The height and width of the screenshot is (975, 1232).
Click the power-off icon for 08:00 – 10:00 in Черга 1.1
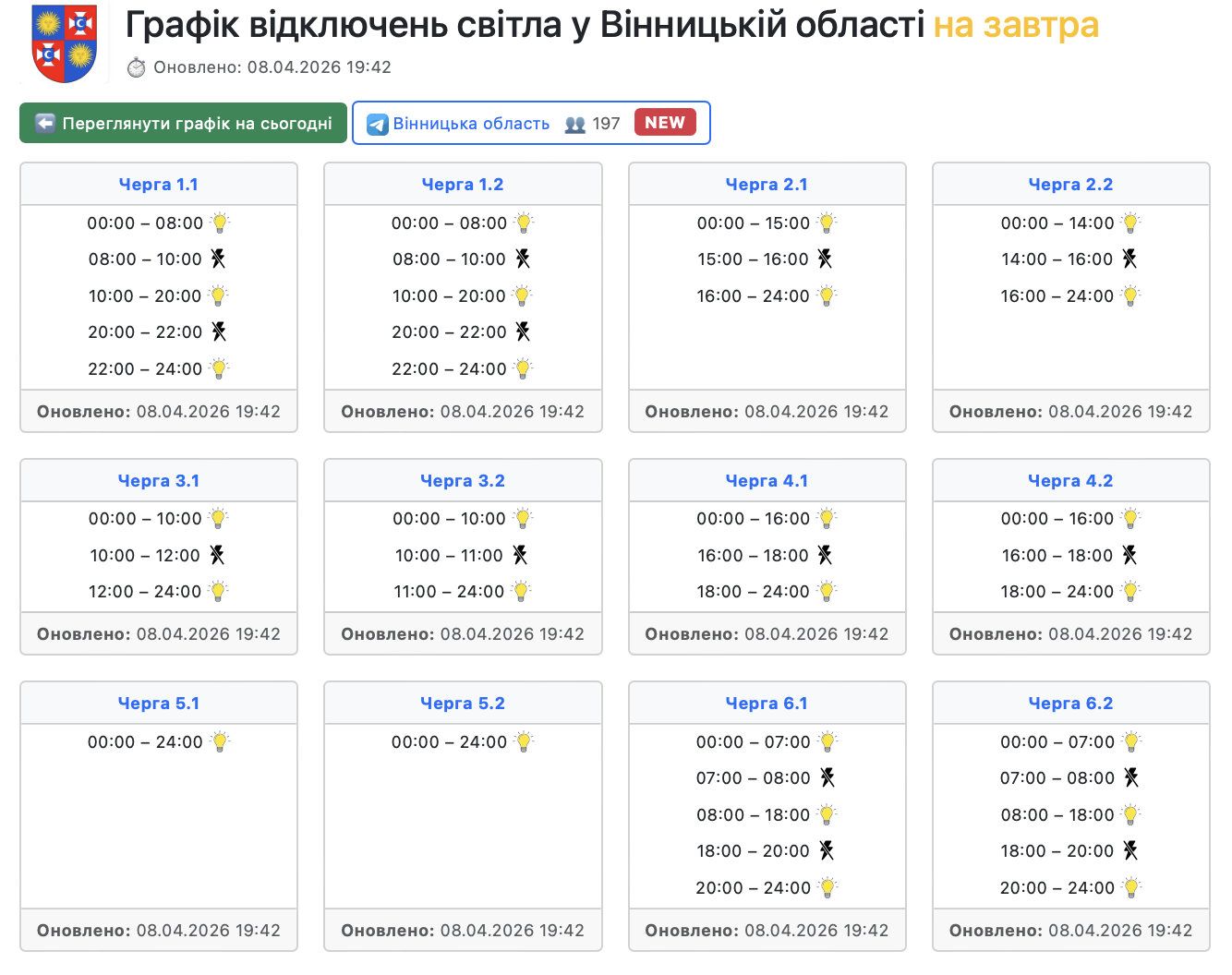(x=218, y=259)
